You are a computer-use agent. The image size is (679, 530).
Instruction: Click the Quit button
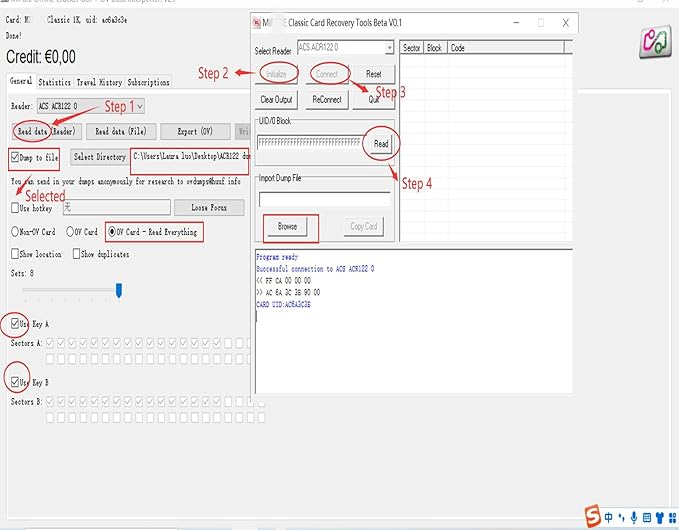pyautogui.click(x=374, y=100)
